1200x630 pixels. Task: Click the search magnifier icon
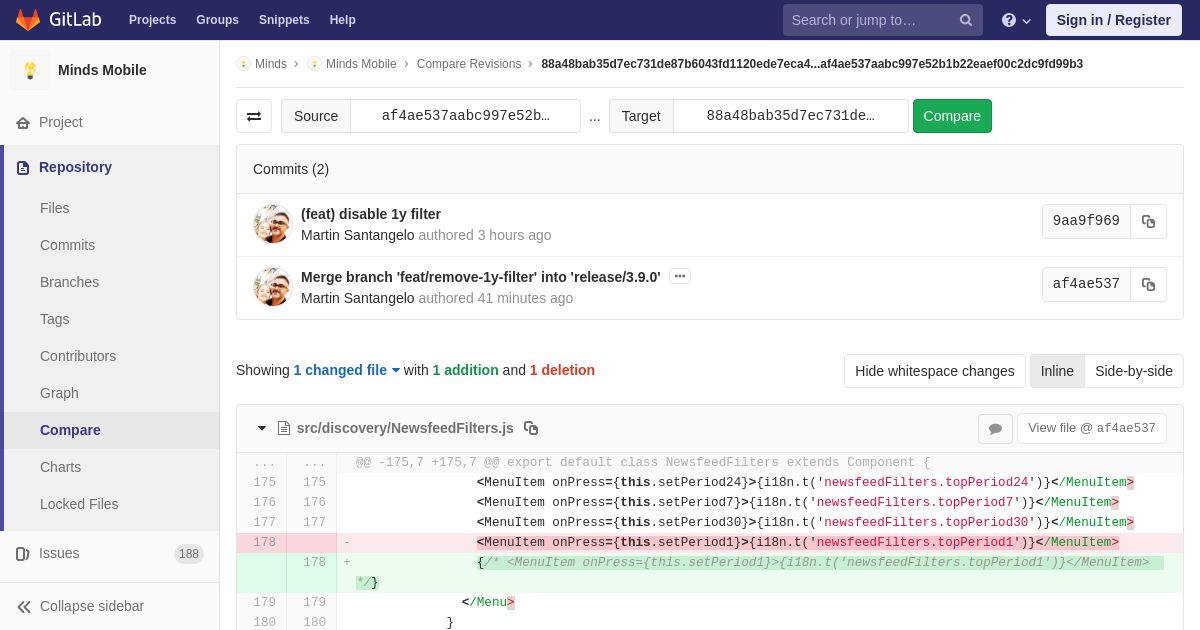pyautogui.click(x=966, y=20)
